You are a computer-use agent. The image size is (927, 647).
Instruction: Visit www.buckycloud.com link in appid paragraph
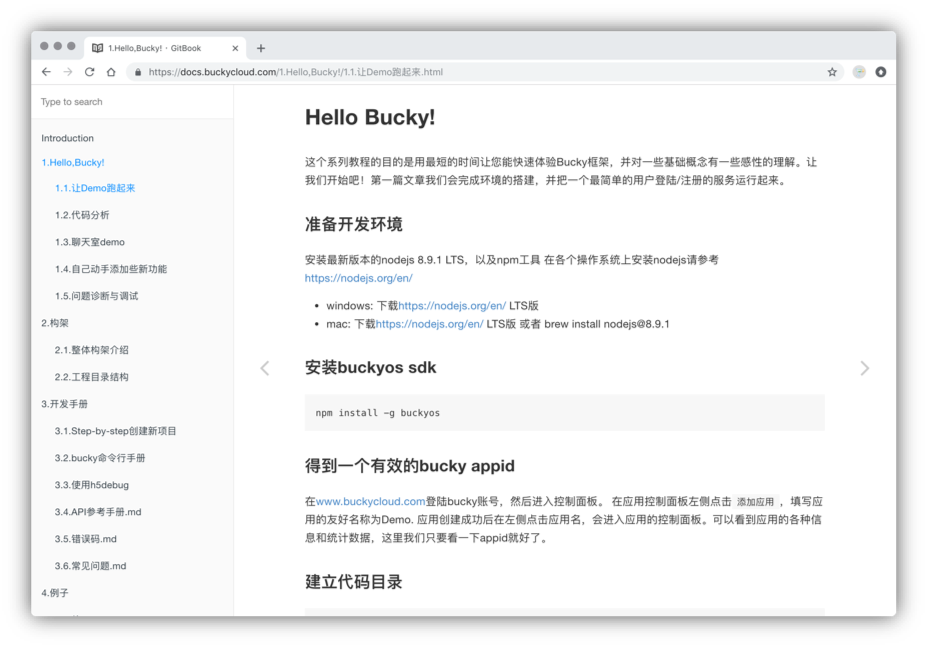coord(370,502)
